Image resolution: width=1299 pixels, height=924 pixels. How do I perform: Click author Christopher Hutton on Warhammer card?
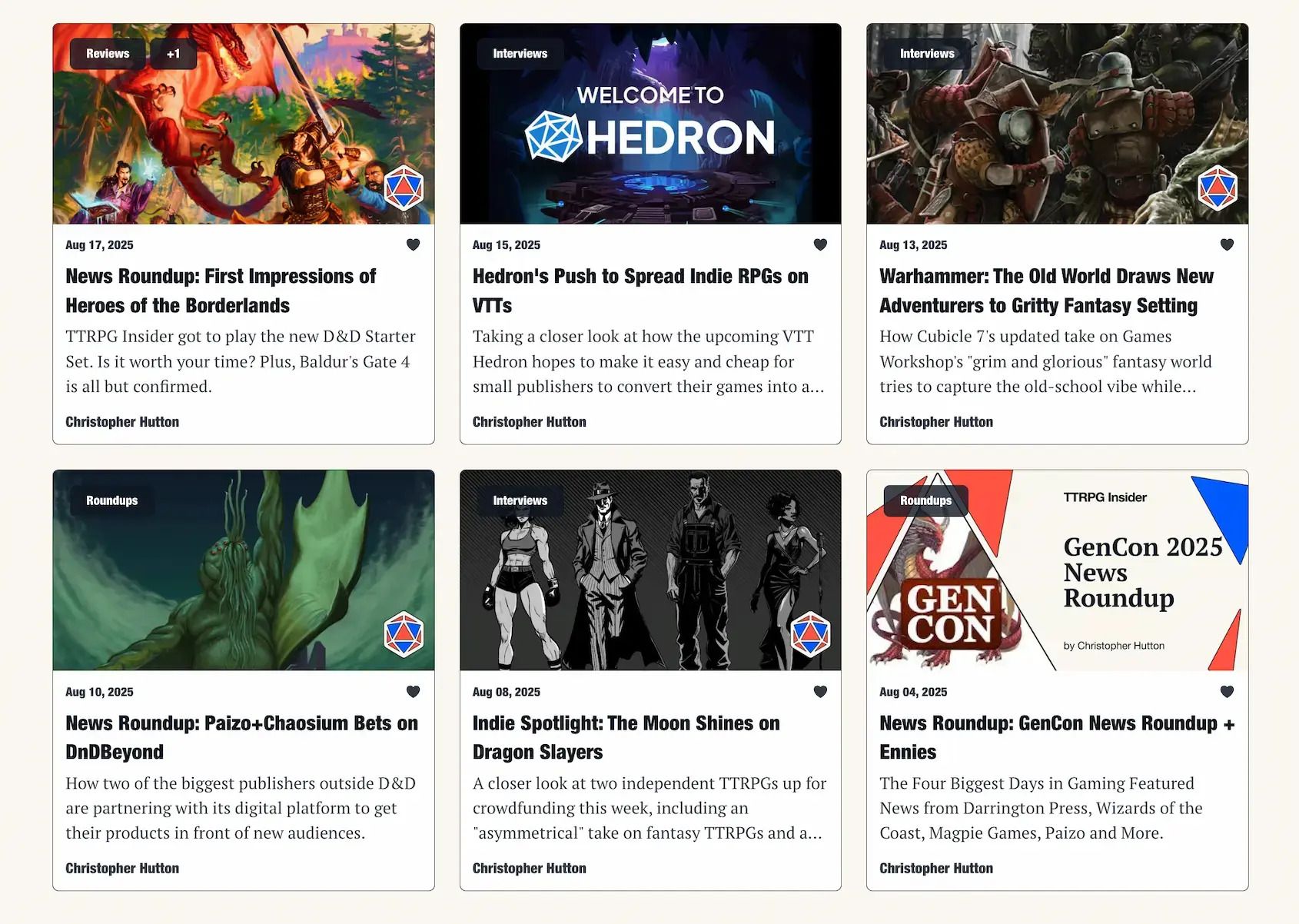[936, 422]
